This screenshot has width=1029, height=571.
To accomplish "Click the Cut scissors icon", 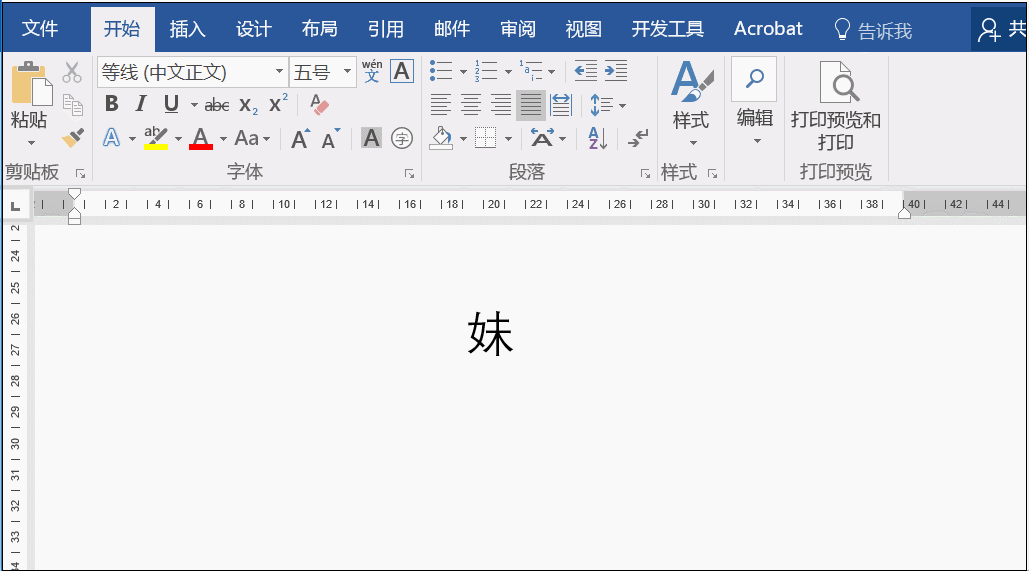I will coord(72,72).
